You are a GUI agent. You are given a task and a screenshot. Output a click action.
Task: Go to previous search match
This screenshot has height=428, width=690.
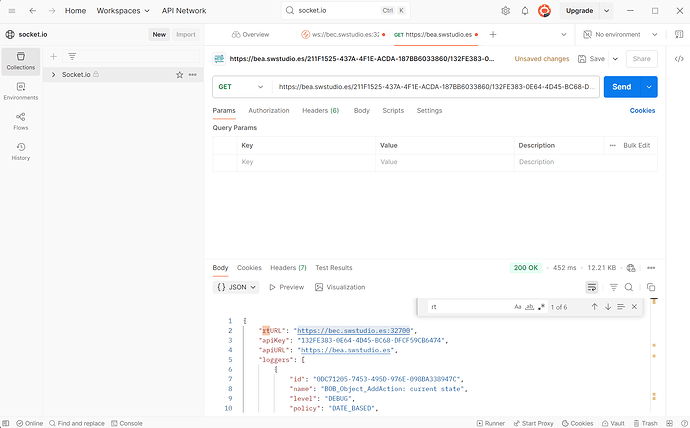595,307
